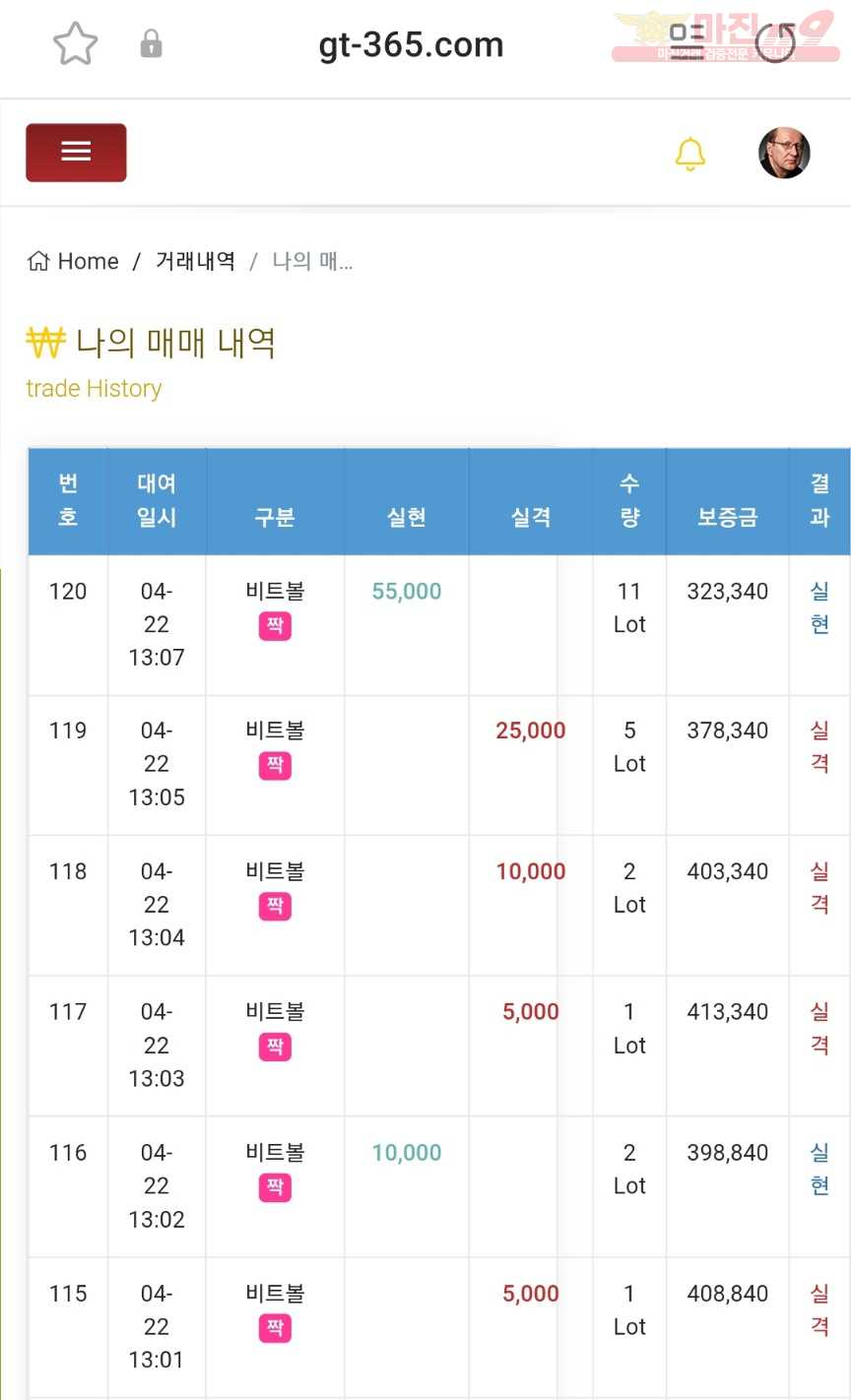Click the 나의 매... breadcrumb item
The width and height of the screenshot is (851, 1400).
(x=312, y=261)
